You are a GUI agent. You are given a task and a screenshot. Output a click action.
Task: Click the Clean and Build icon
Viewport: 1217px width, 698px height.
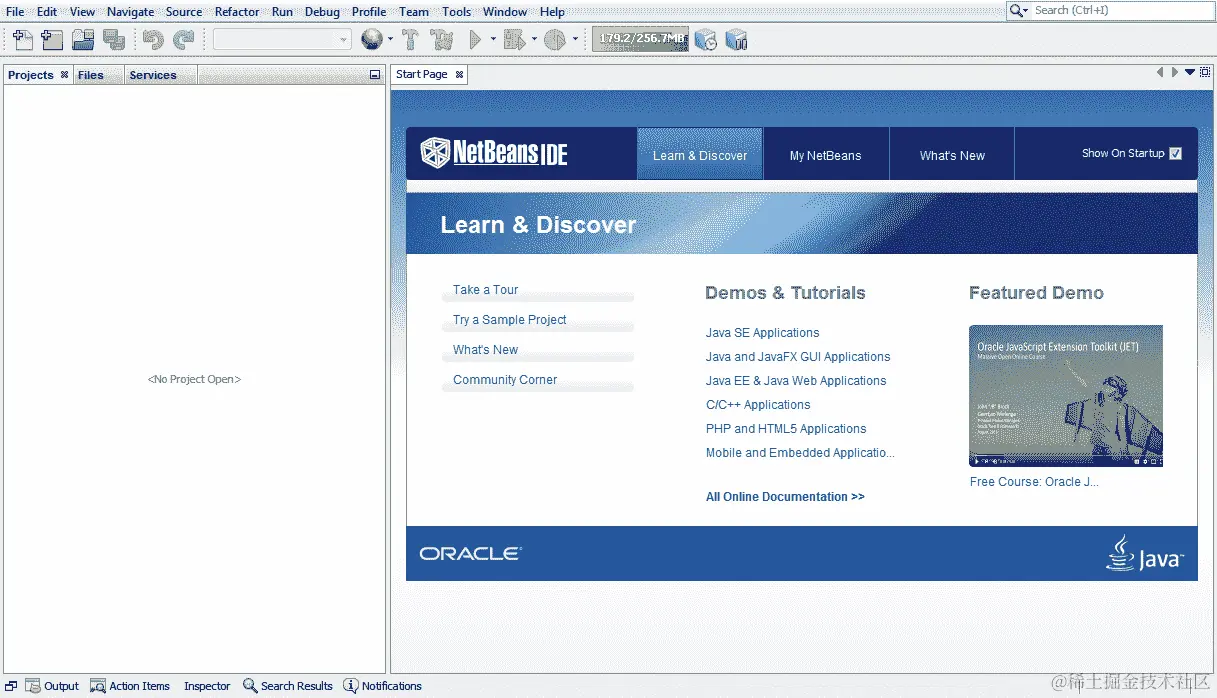point(441,40)
